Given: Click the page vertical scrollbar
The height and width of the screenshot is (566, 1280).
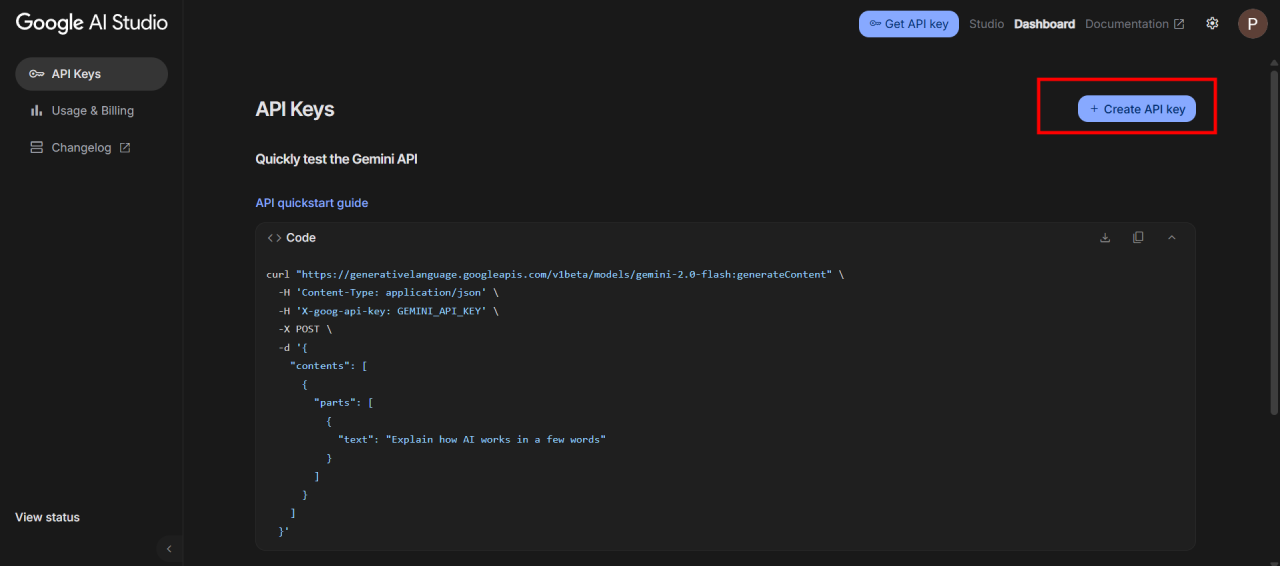Looking at the screenshot, I should [1273, 240].
